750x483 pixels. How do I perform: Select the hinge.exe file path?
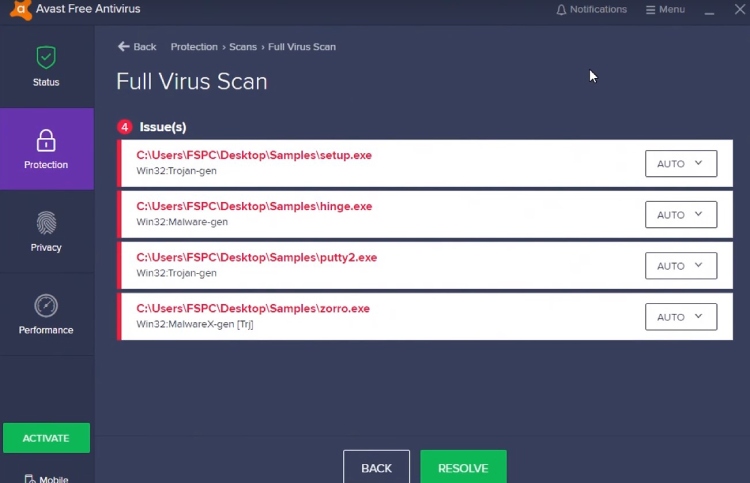[x=254, y=206]
